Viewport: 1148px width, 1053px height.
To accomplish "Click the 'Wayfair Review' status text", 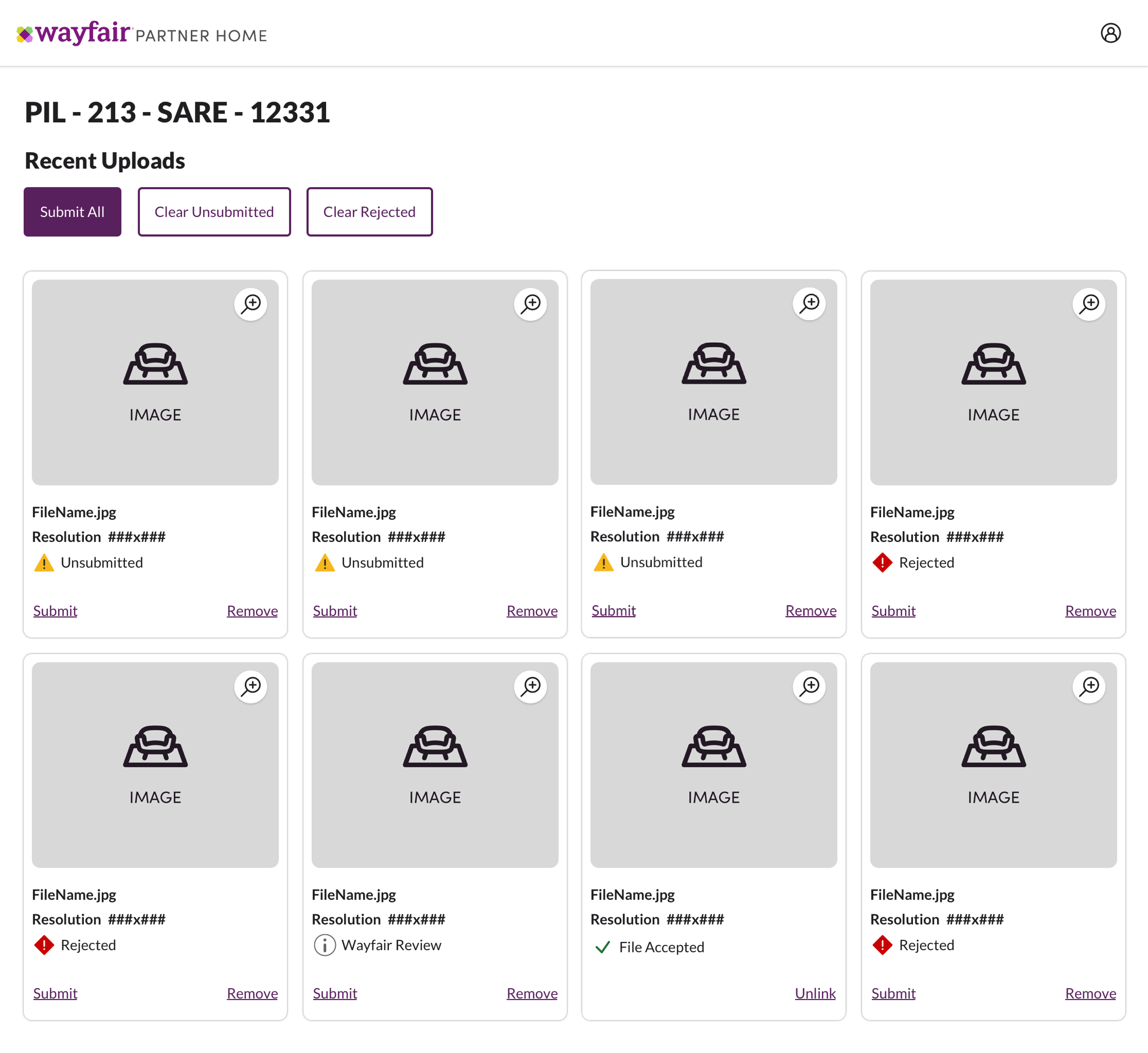I will pos(391,945).
